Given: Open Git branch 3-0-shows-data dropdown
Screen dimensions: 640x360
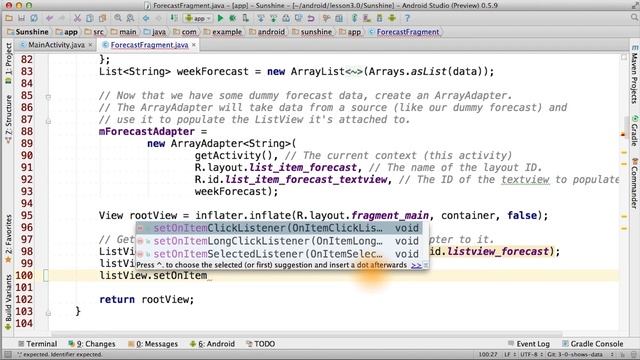Looking at the screenshot, I should pos(580,354).
